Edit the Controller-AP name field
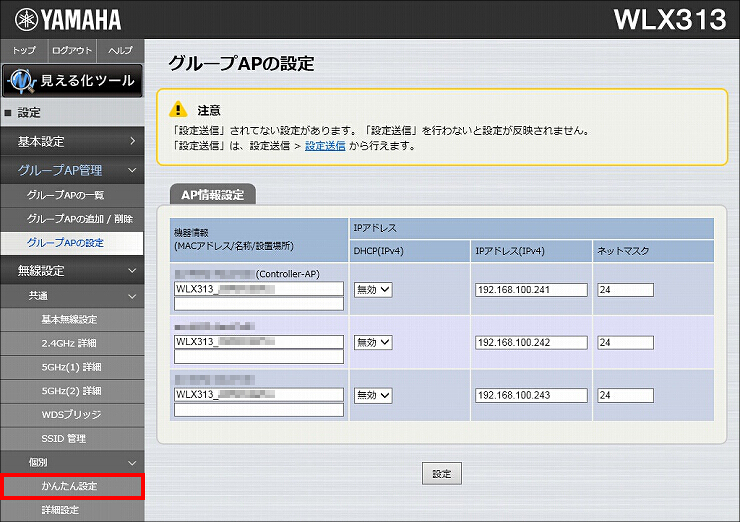740x522 pixels. [259, 289]
